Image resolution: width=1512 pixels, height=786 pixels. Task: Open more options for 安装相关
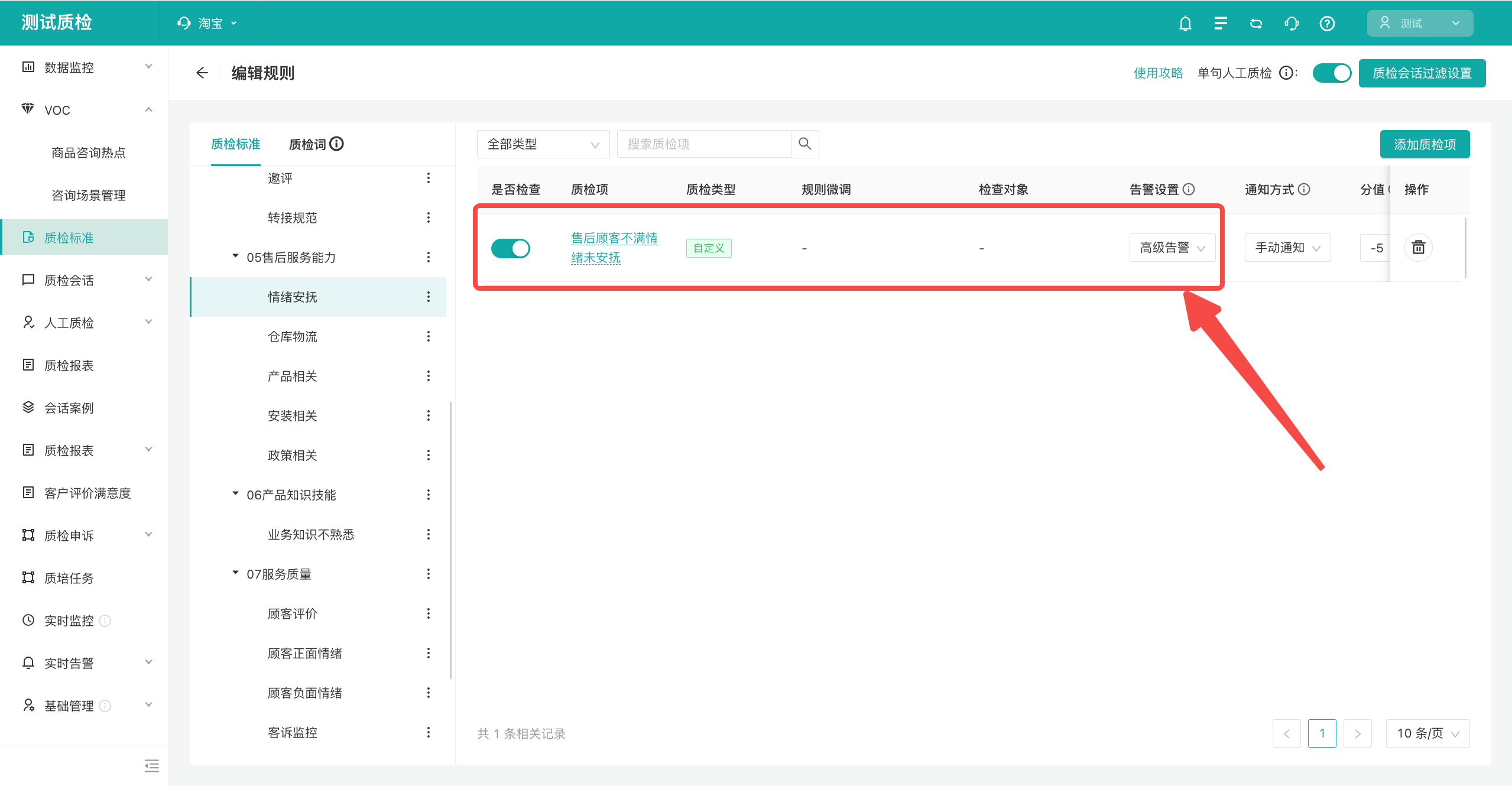[x=429, y=415]
